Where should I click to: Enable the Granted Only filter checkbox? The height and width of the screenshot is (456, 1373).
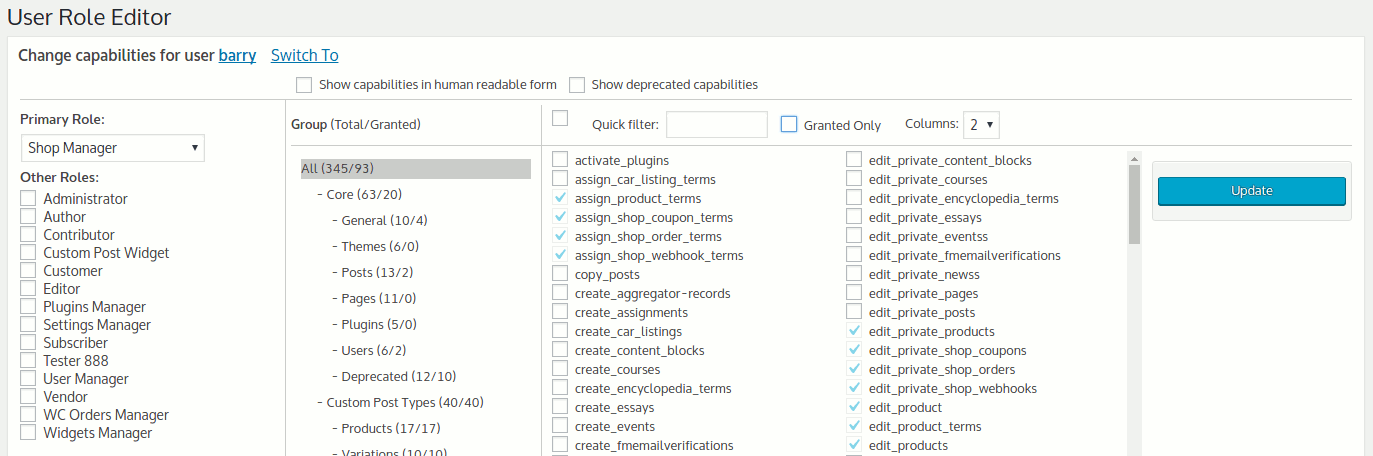[x=789, y=124]
